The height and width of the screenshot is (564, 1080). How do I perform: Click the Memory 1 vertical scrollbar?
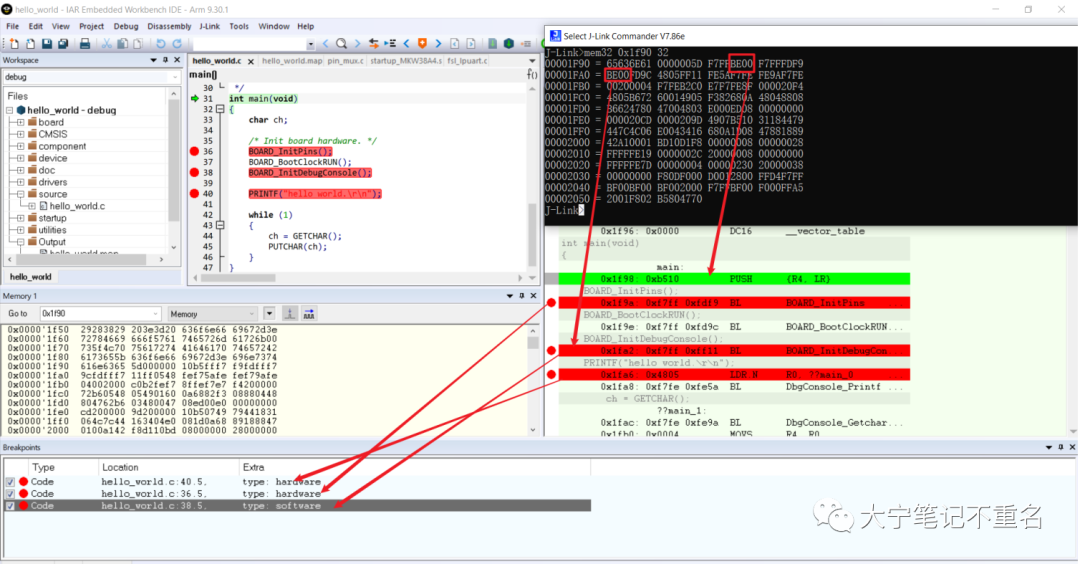pos(533,379)
